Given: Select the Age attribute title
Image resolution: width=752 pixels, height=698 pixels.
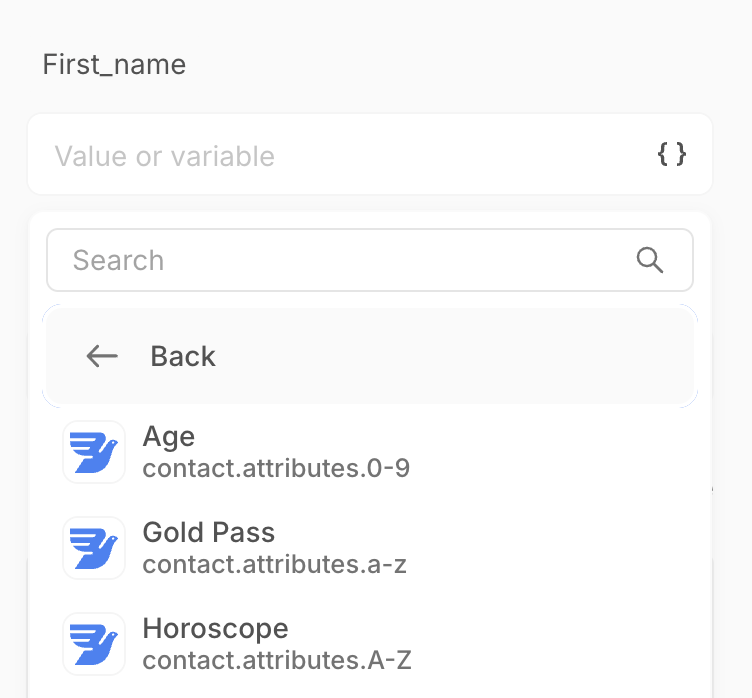Looking at the screenshot, I should tap(169, 436).
